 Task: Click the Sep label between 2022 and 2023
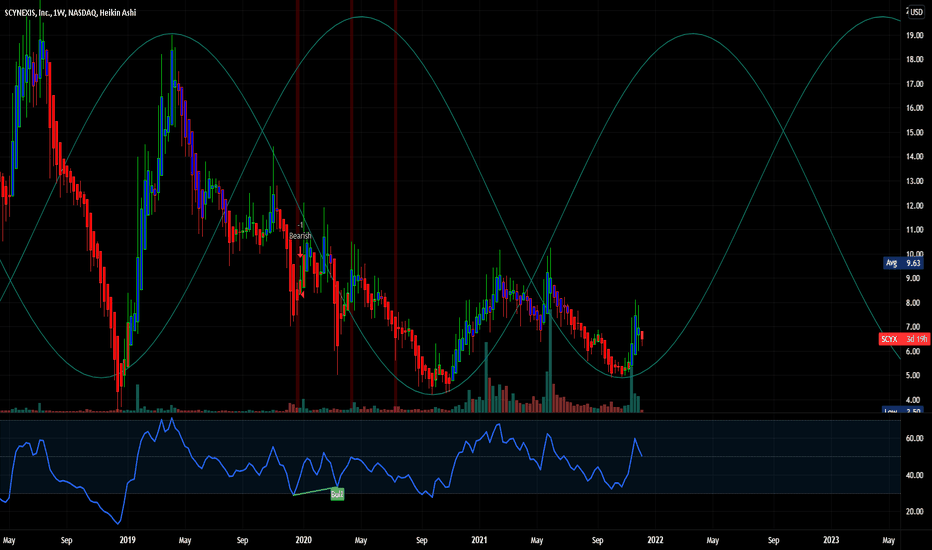coord(773,540)
